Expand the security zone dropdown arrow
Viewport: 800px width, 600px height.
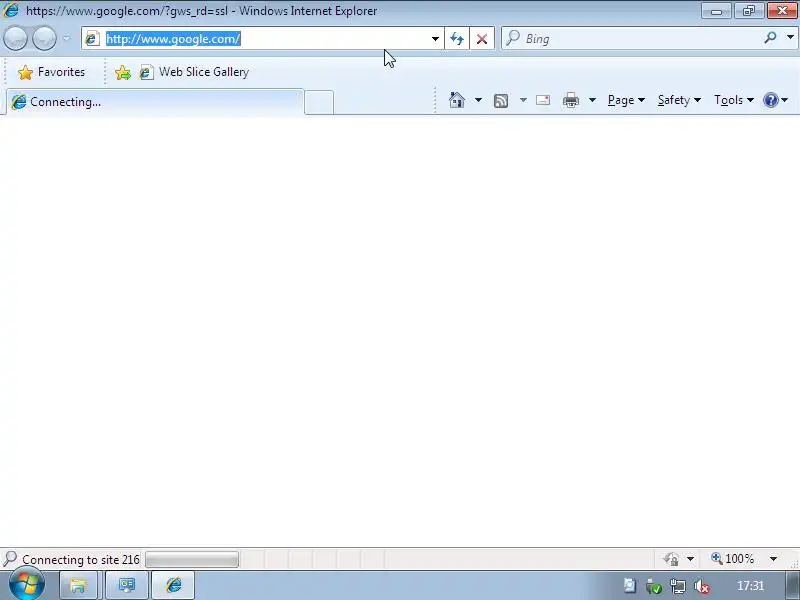690,559
